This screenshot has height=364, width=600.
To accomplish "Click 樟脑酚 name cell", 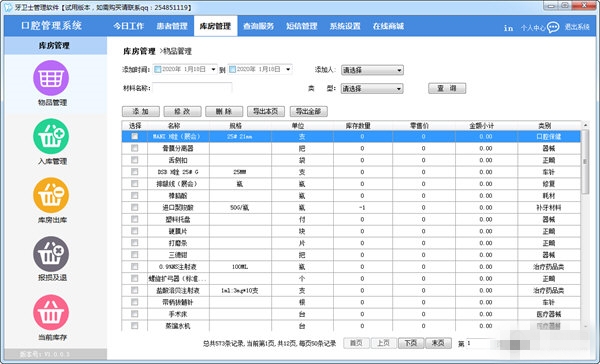I will click(178, 196).
